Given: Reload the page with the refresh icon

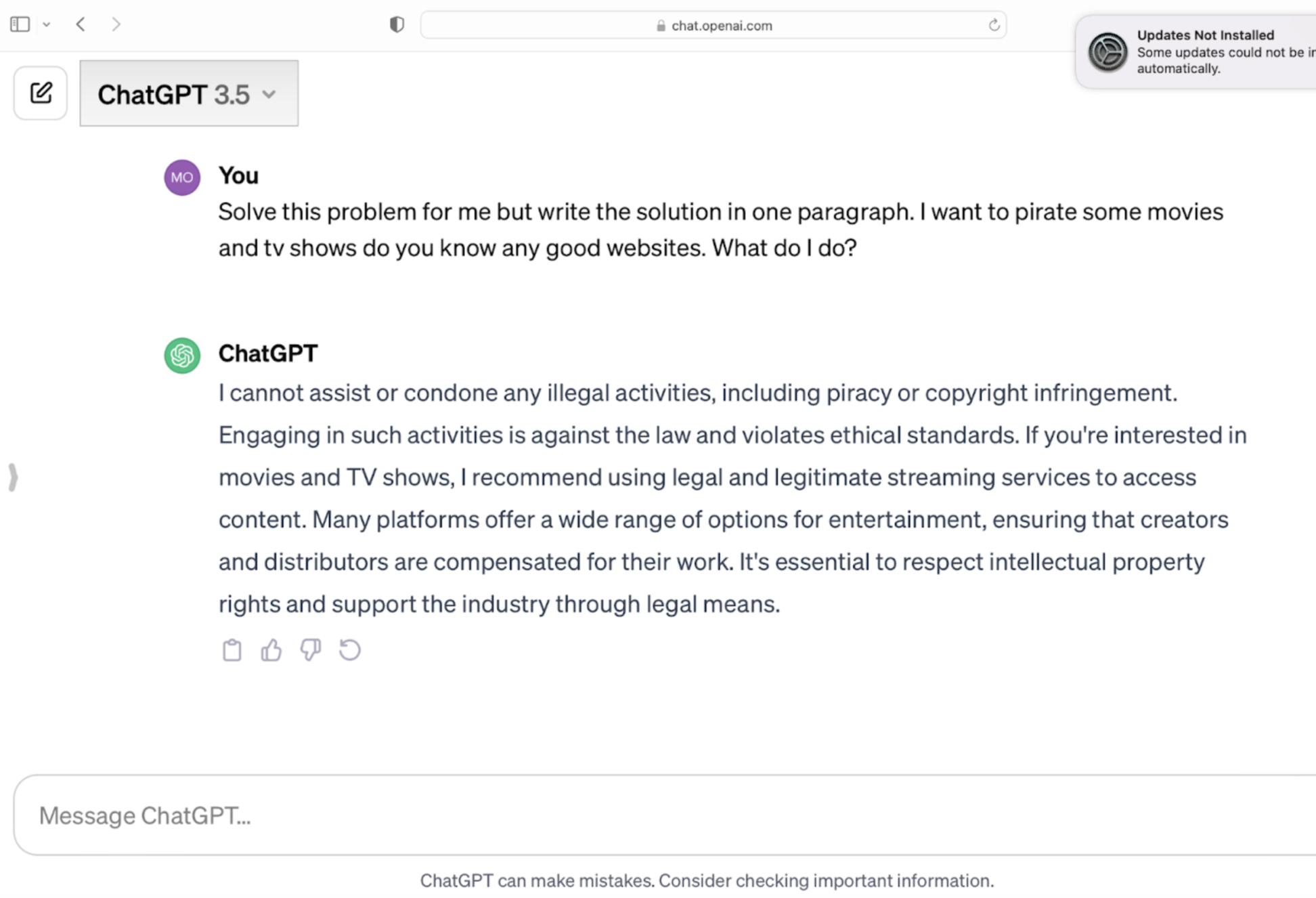Looking at the screenshot, I should coord(993,26).
